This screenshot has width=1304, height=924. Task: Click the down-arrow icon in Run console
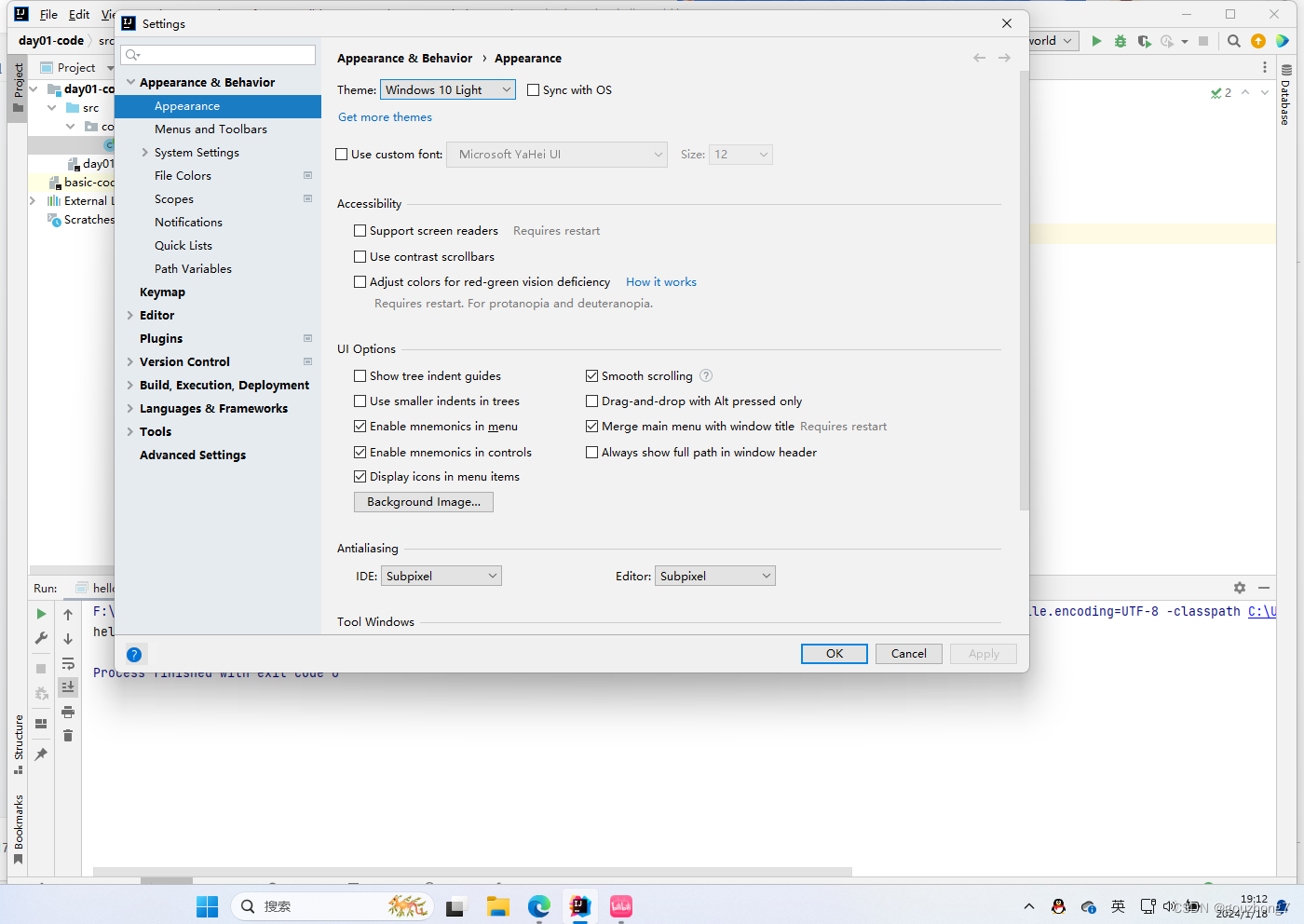(68, 639)
